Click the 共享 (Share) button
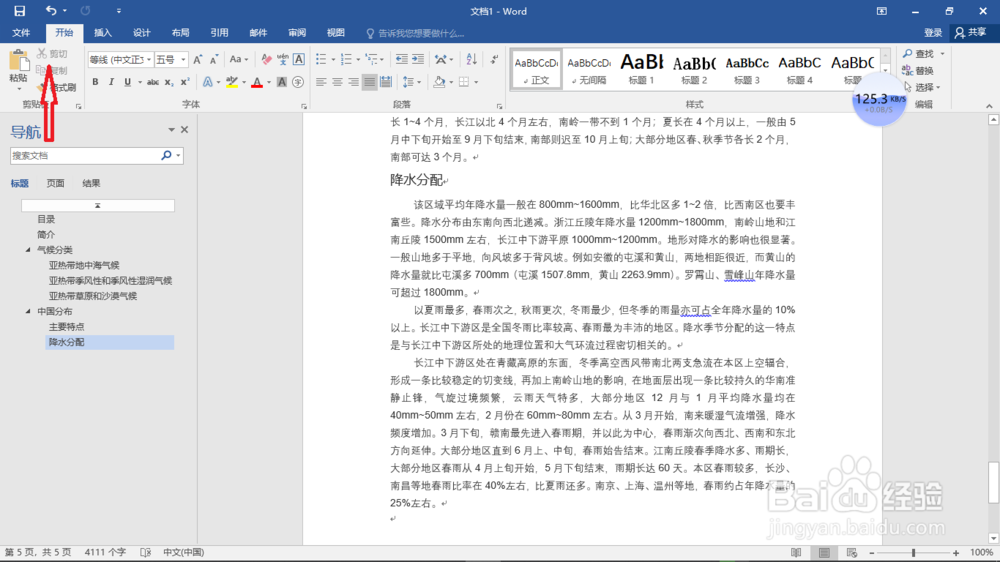 (x=971, y=33)
